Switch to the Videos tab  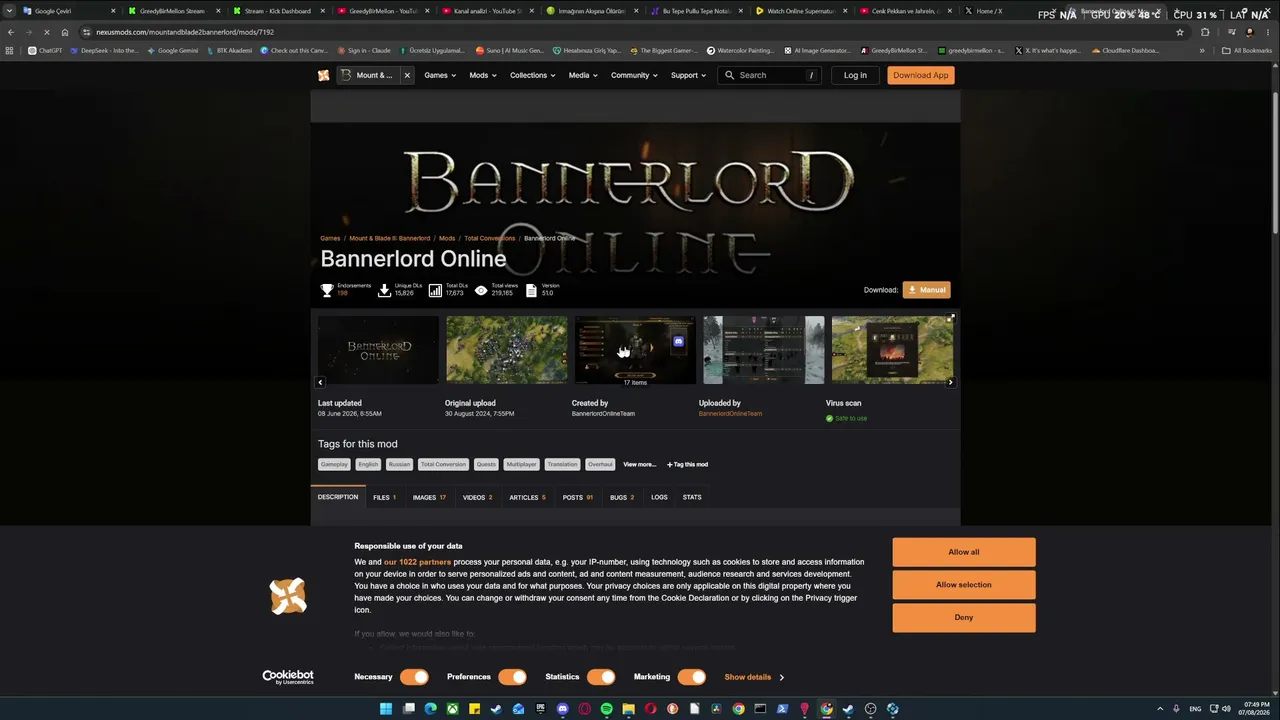(477, 497)
